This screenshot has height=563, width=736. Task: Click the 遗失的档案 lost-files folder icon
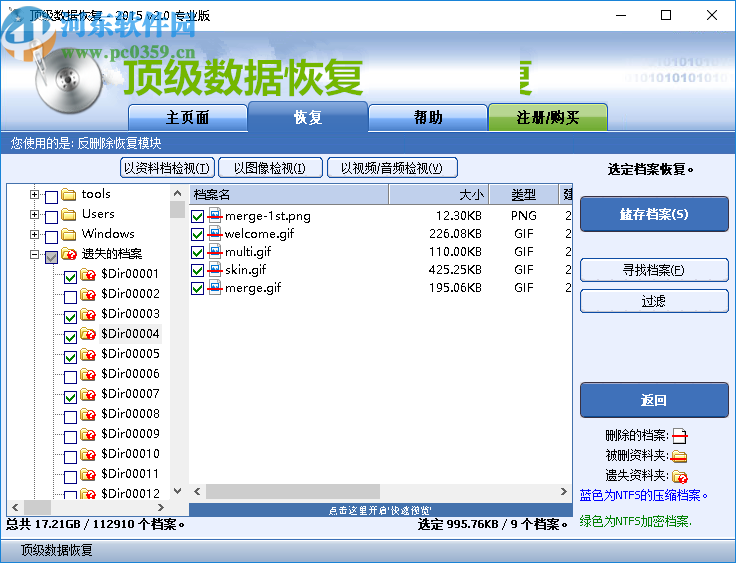click(69, 254)
